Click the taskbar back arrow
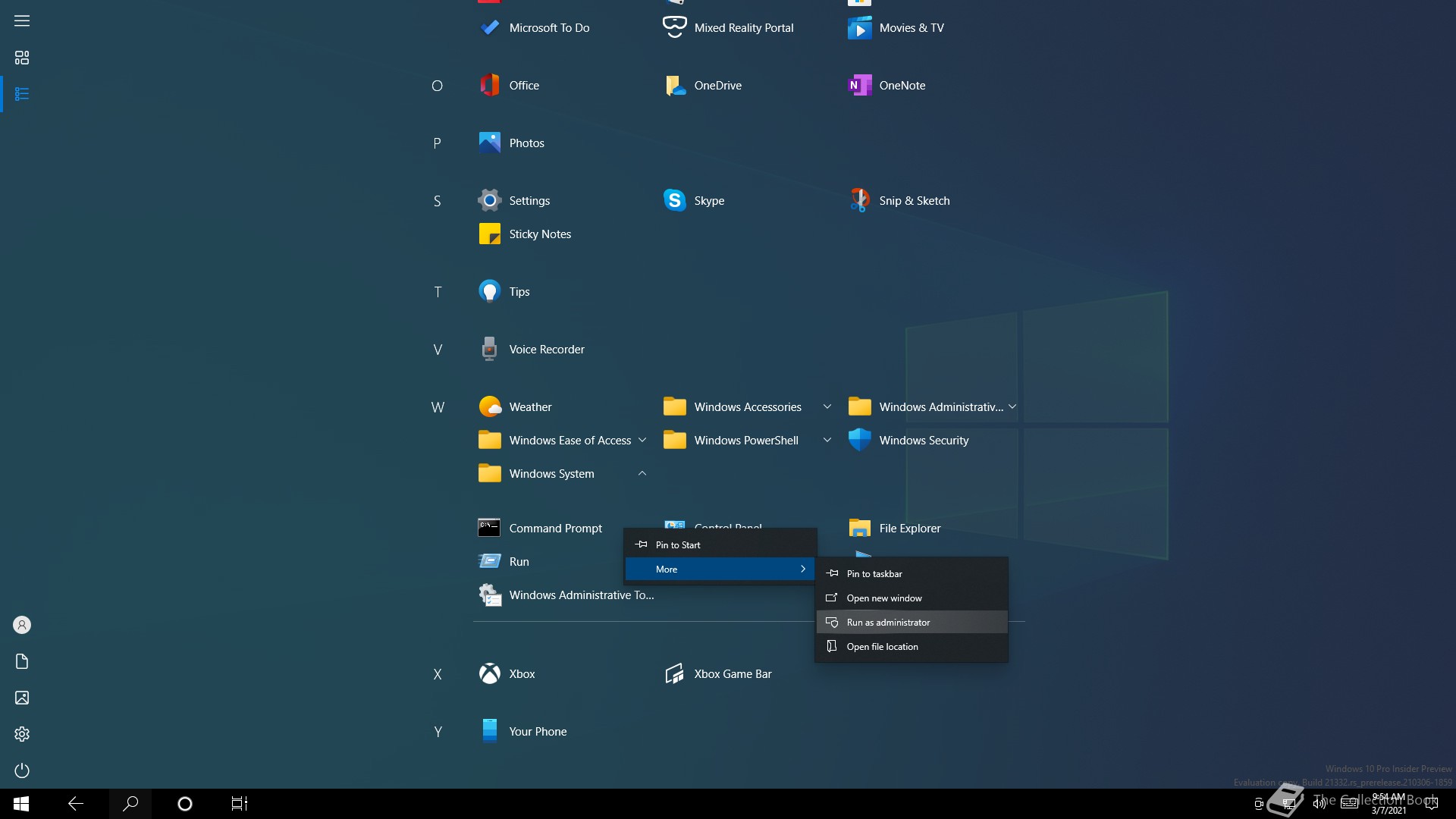Image resolution: width=1456 pixels, height=819 pixels. [76, 804]
